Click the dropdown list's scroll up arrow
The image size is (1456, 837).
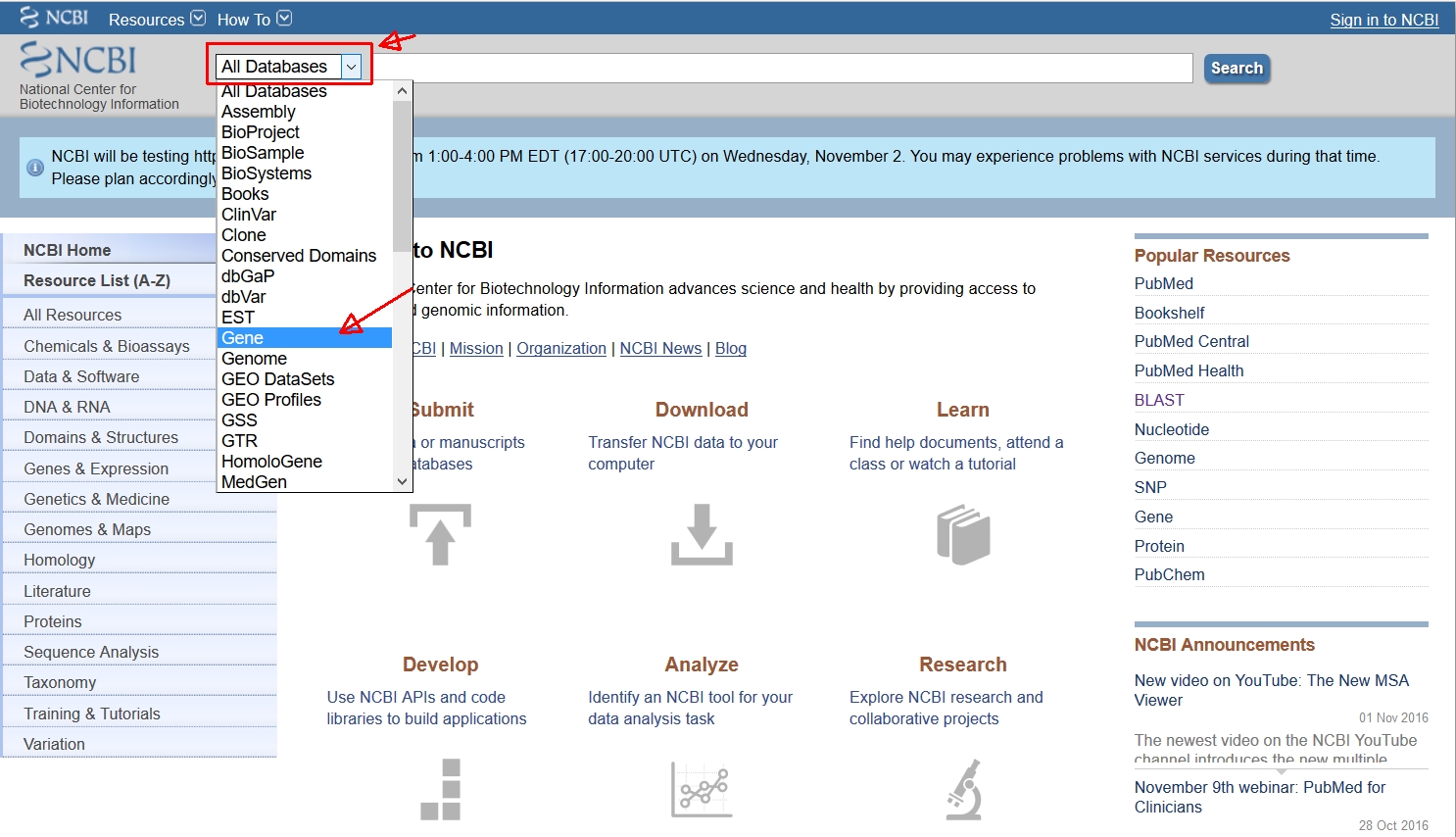402,91
